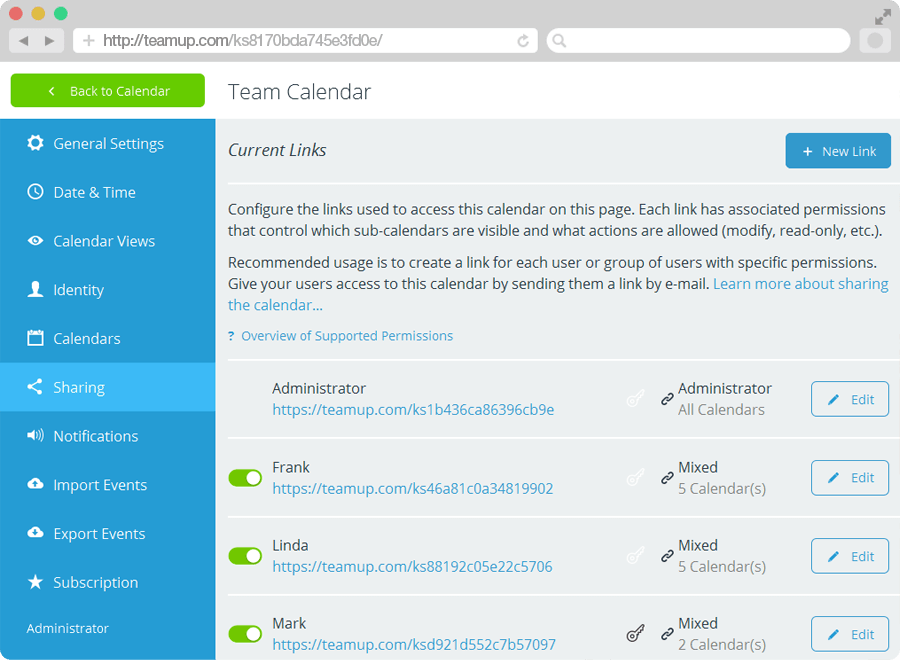Click the fullscreen expand arrows icon

pyautogui.click(x=882, y=17)
